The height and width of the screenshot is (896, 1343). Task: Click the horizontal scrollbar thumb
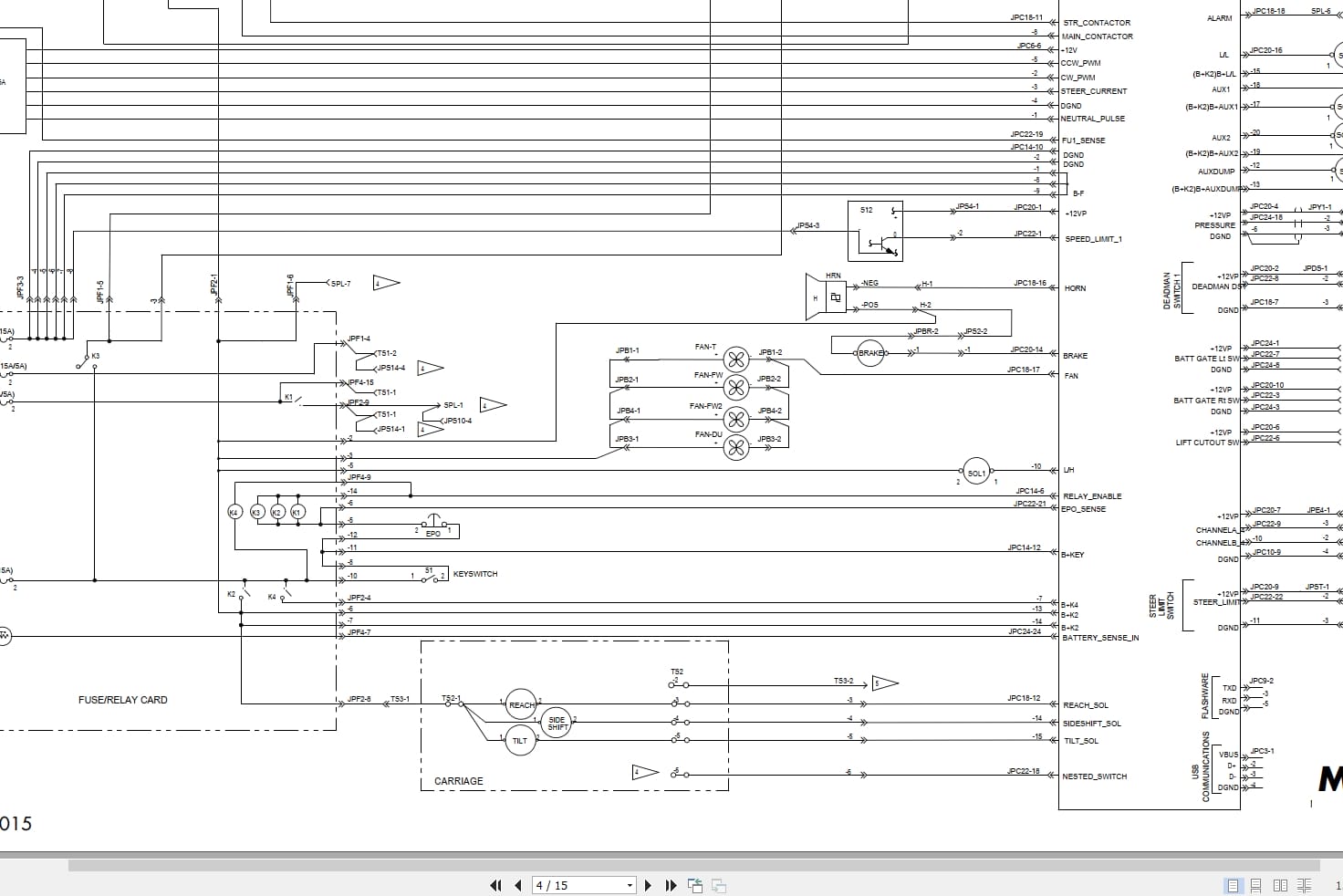pos(693,865)
